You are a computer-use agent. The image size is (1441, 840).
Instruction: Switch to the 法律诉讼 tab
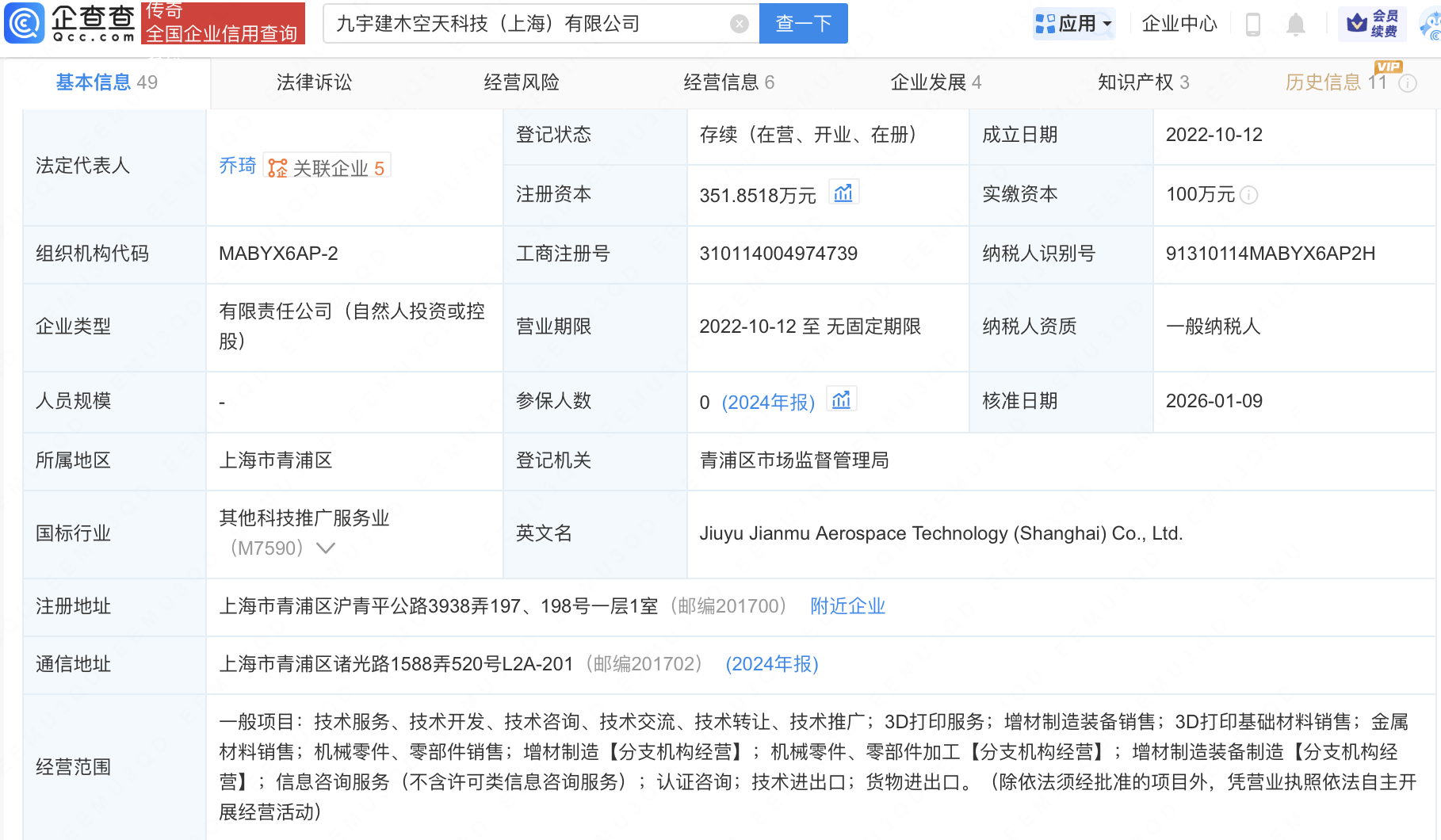point(313,81)
